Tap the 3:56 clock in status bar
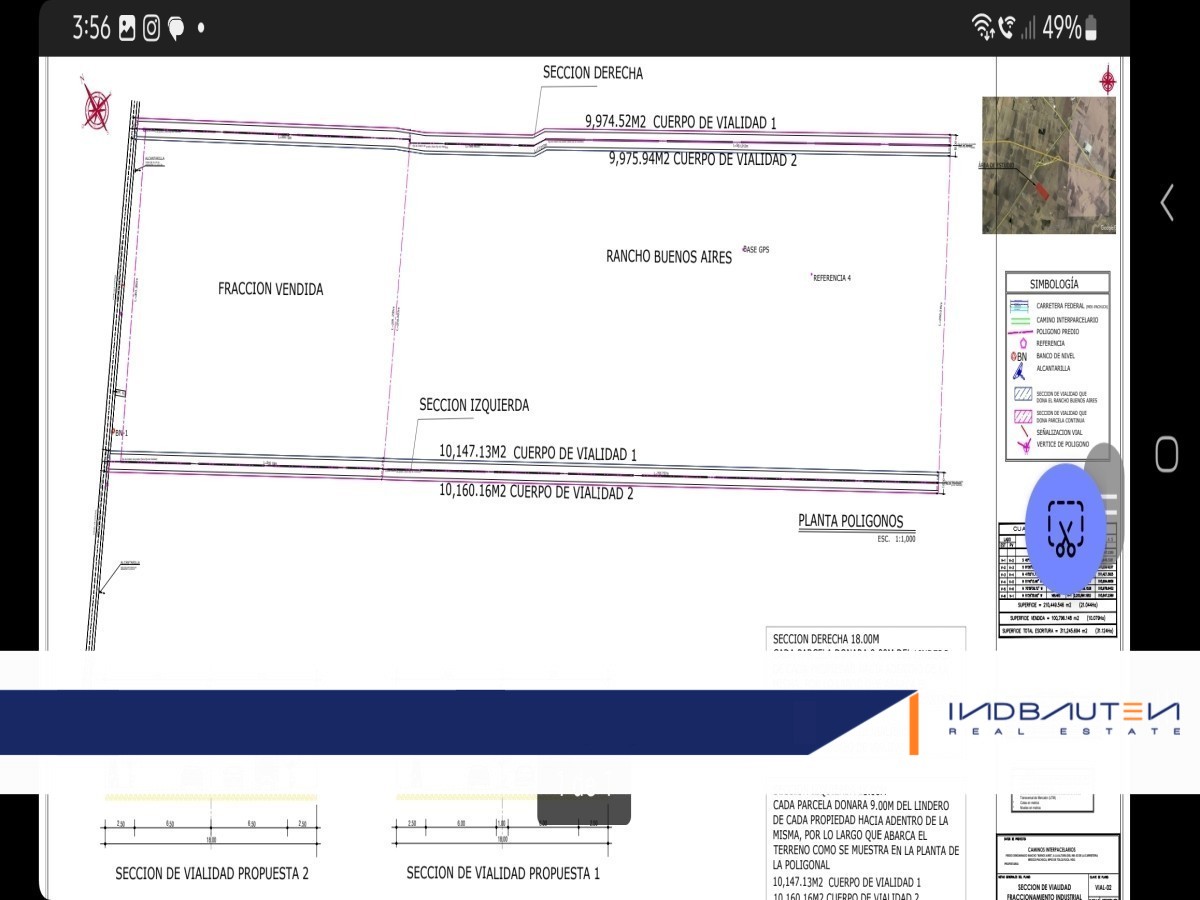Screen dimensions: 1200x900 (91, 28)
